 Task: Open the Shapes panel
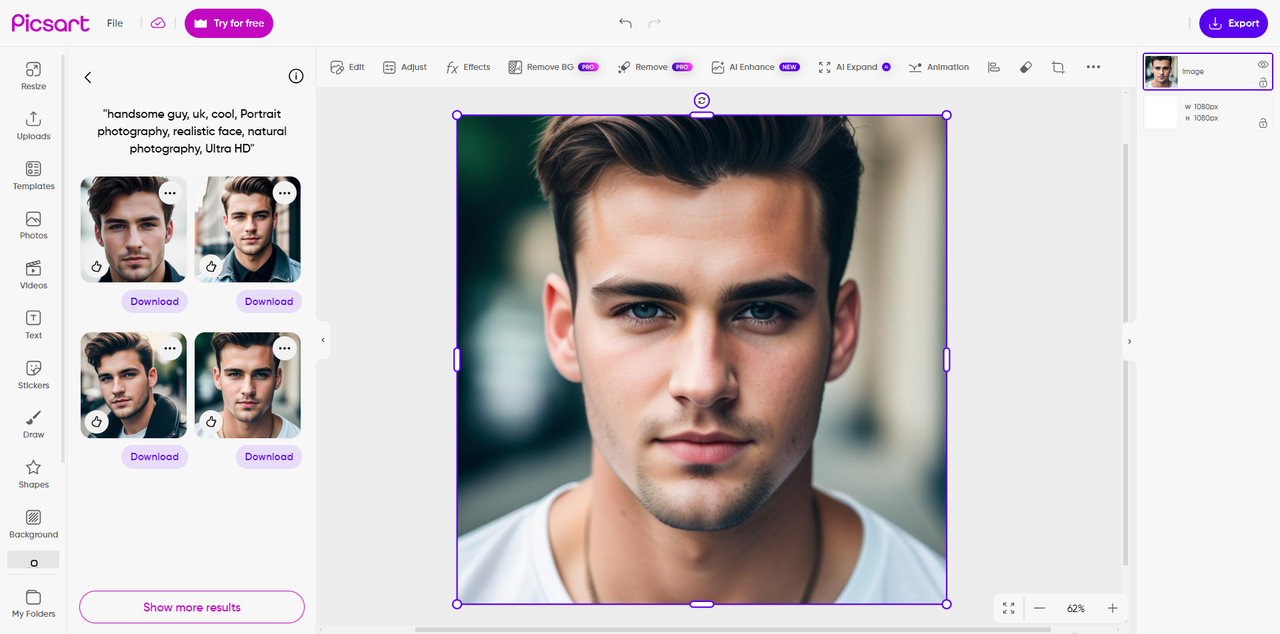tap(33, 474)
